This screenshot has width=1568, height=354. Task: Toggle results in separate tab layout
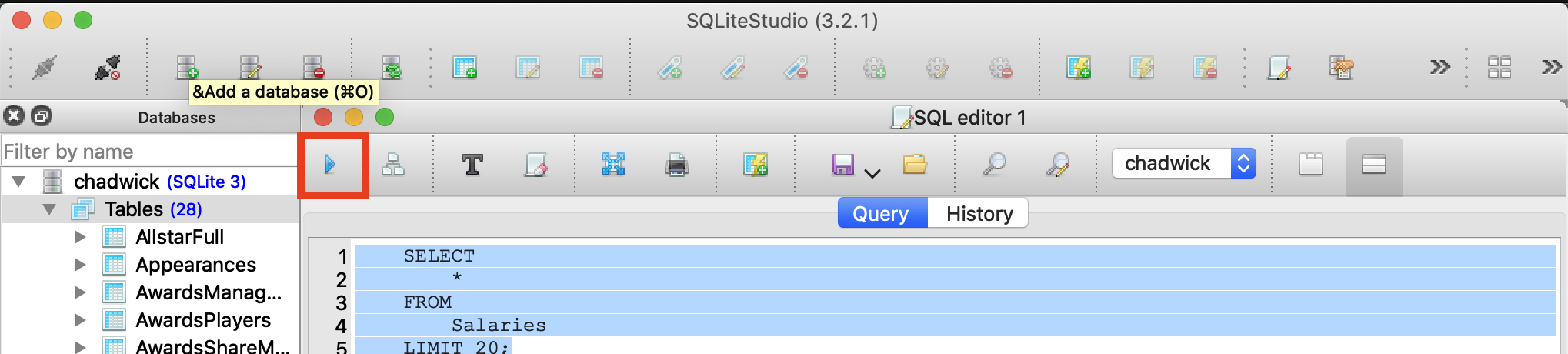(1311, 164)
